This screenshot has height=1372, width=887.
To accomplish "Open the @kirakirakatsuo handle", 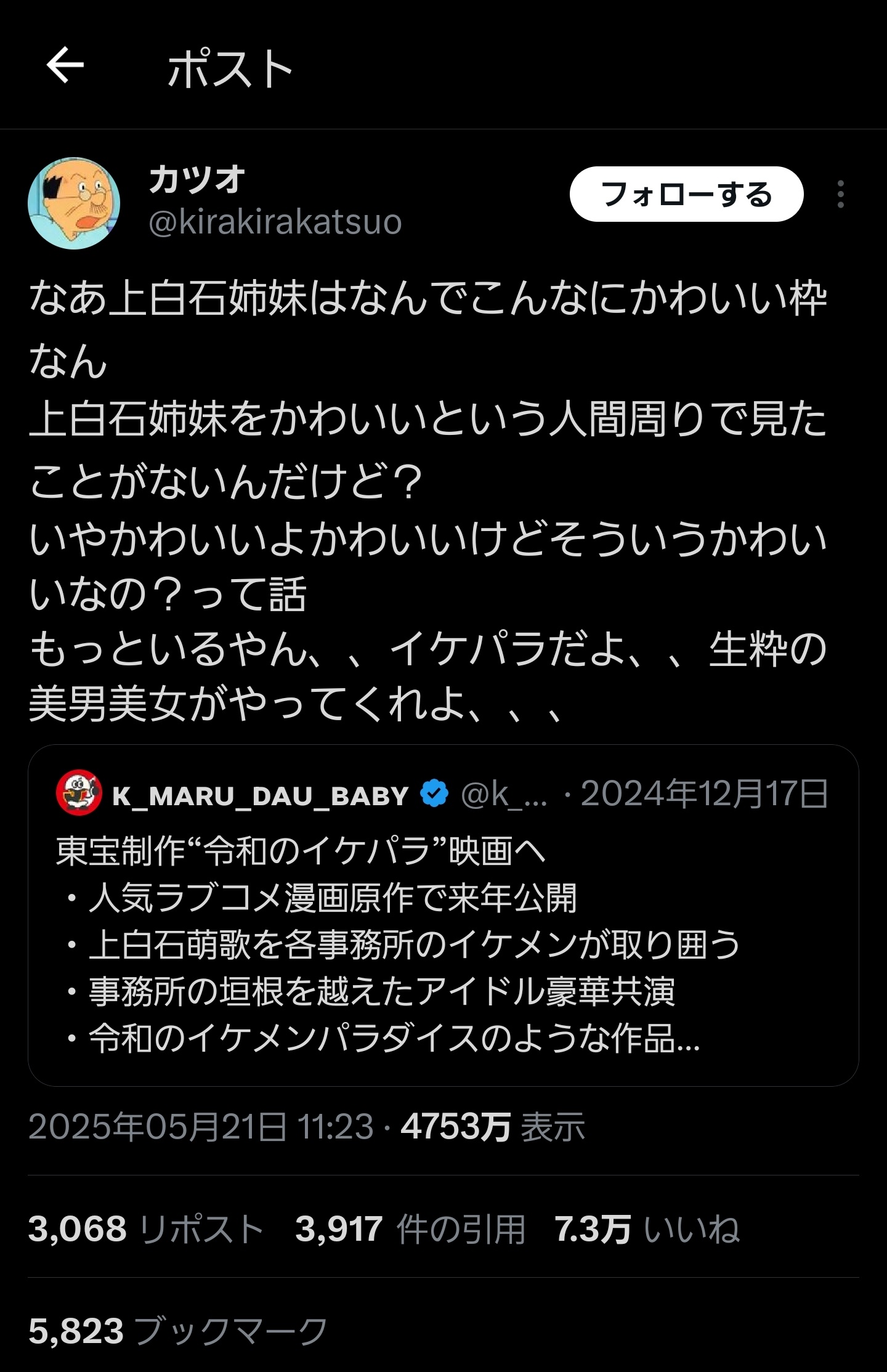I will [275, 222].
